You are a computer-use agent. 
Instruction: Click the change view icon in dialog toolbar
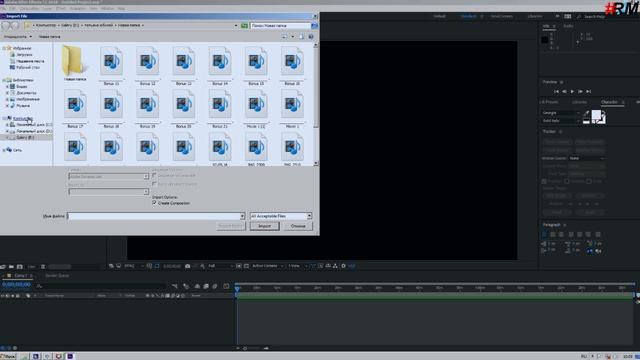(284, 37)
